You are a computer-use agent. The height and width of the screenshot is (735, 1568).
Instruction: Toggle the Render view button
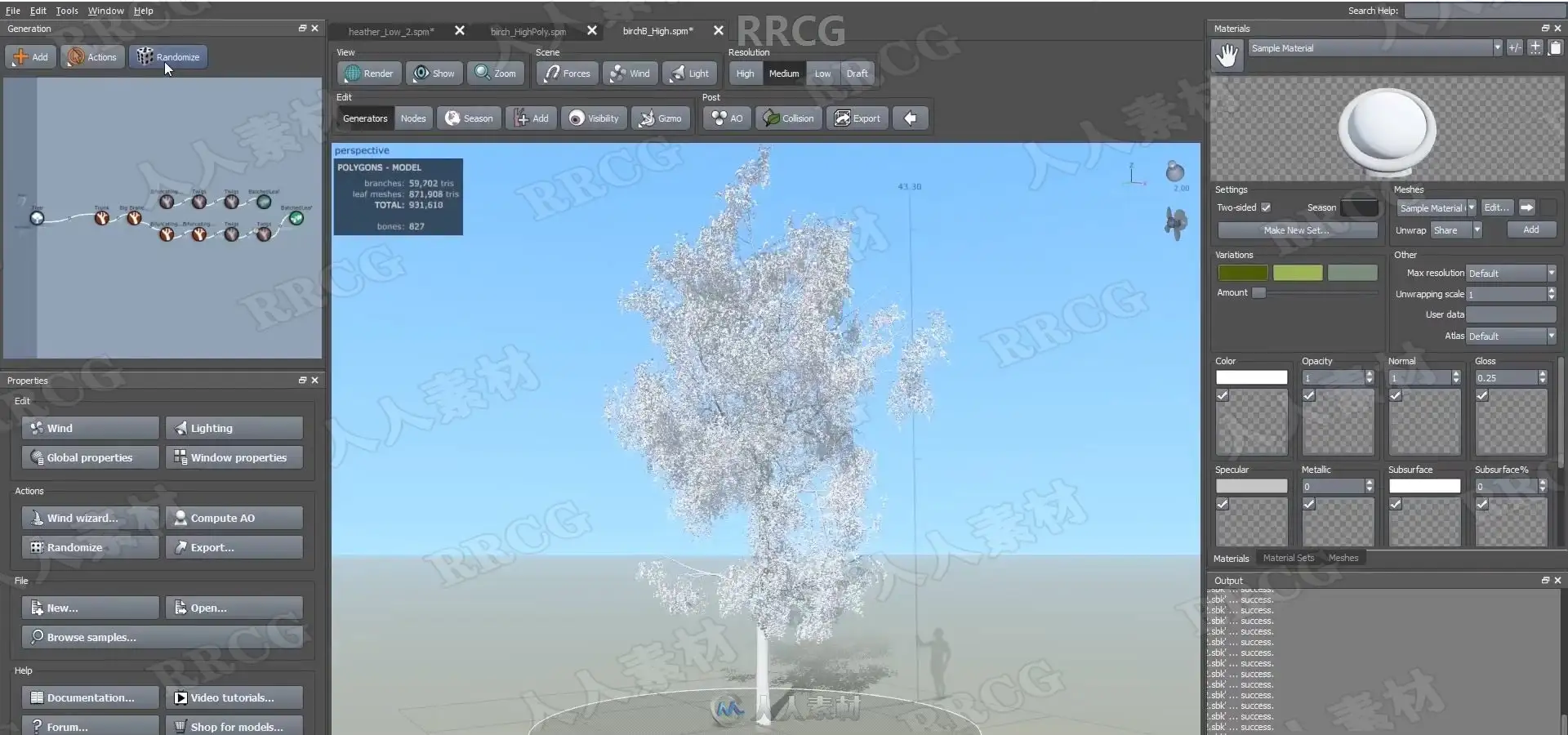pyautogui.click(x=369, y=73)
